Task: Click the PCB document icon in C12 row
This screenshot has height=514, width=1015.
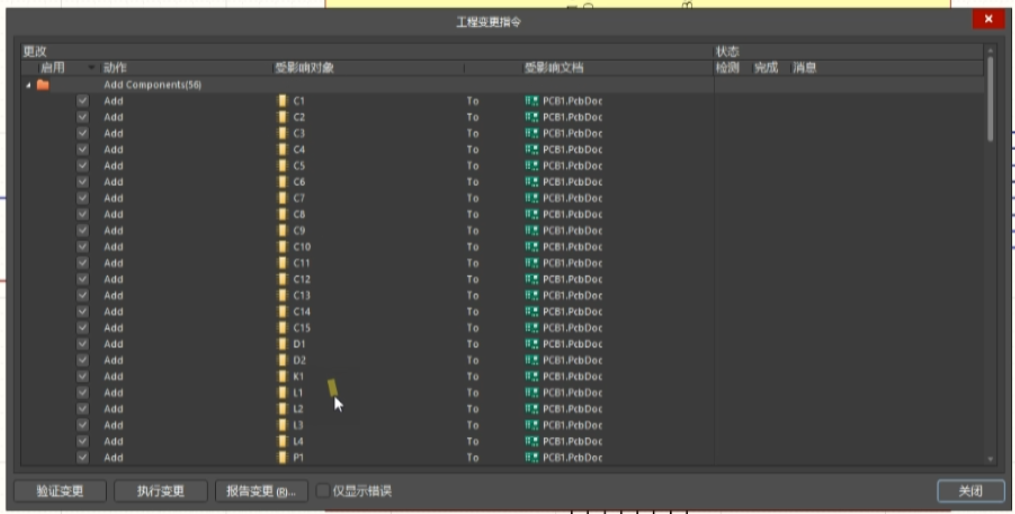Action: point(532,279)
